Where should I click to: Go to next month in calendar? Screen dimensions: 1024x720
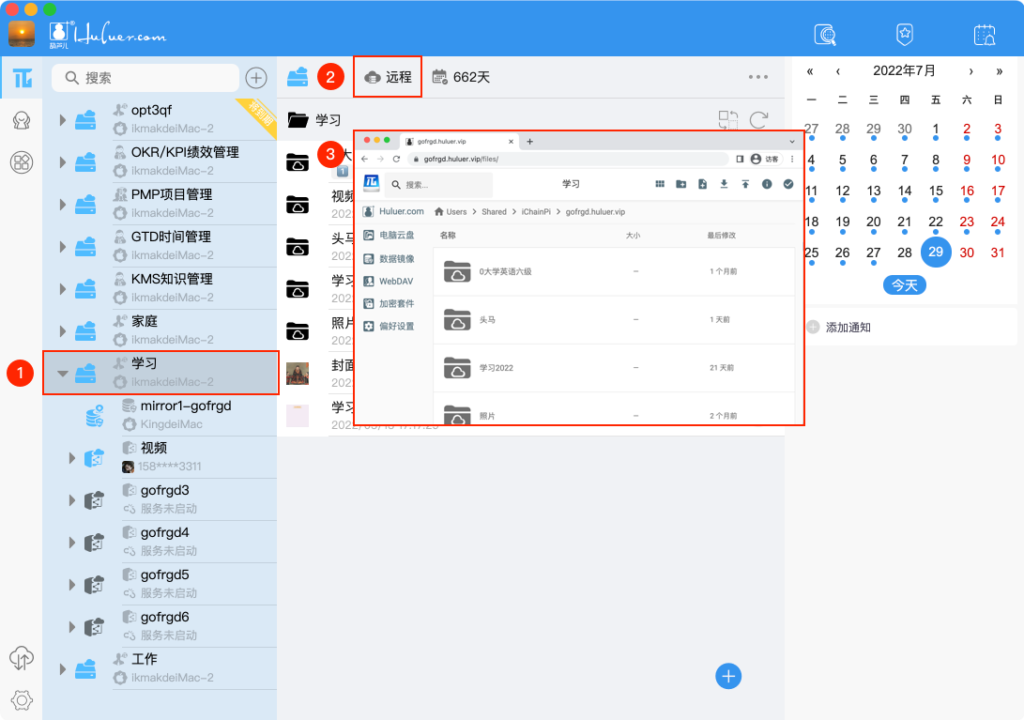[x=971, y=71]
